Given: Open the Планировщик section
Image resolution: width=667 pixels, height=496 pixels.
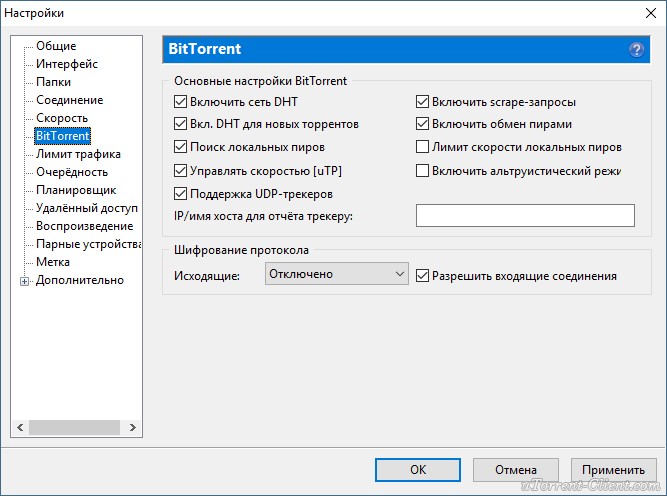Looking at the screenshot, I should pos(76,190).
